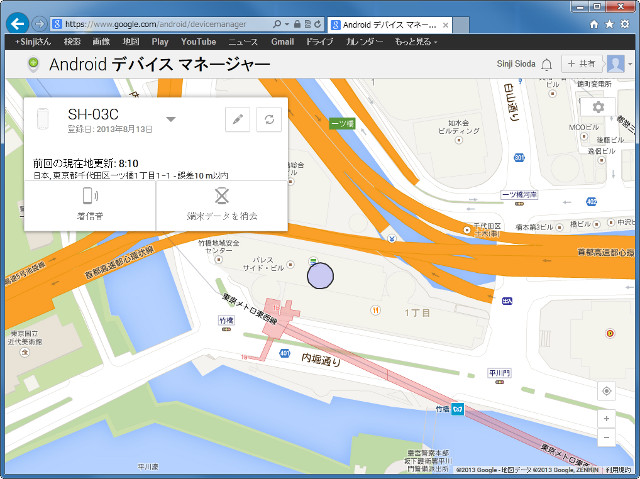Image resolution: width=640 pixels, height=479 pixels.
Task: Erase device data with 端末データを消去 button
Action: 222,205
